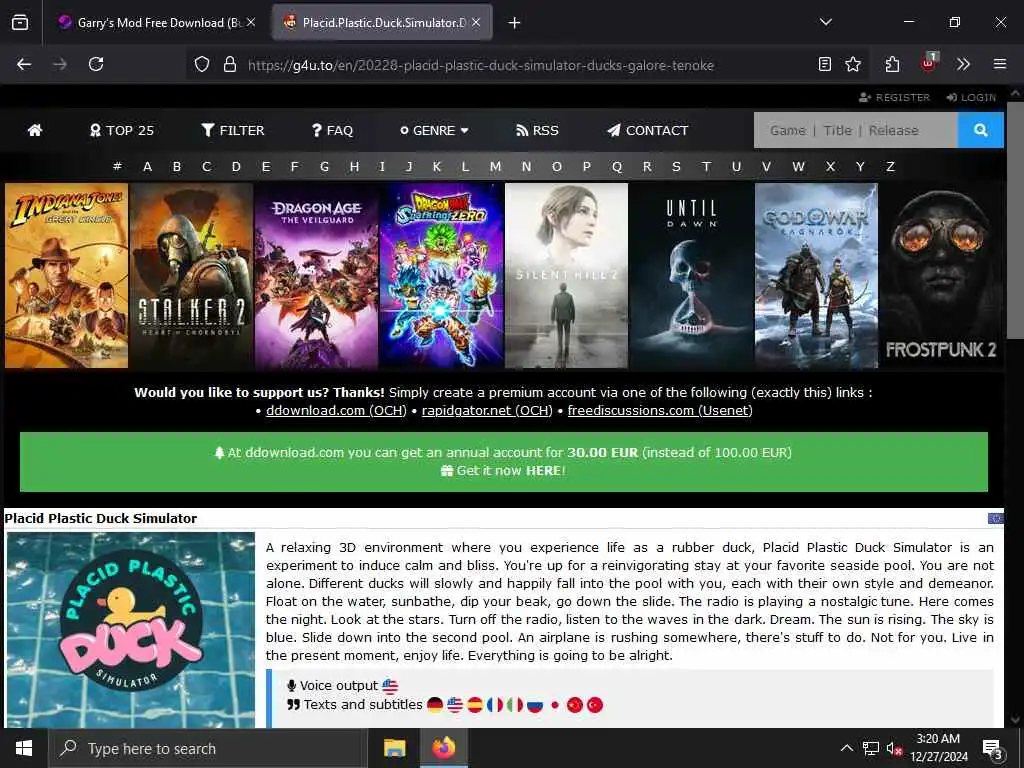Close the Garry's Mod tab
Image resolution: width=1024 pixels, height=768 pixels.
pos(251,22)
